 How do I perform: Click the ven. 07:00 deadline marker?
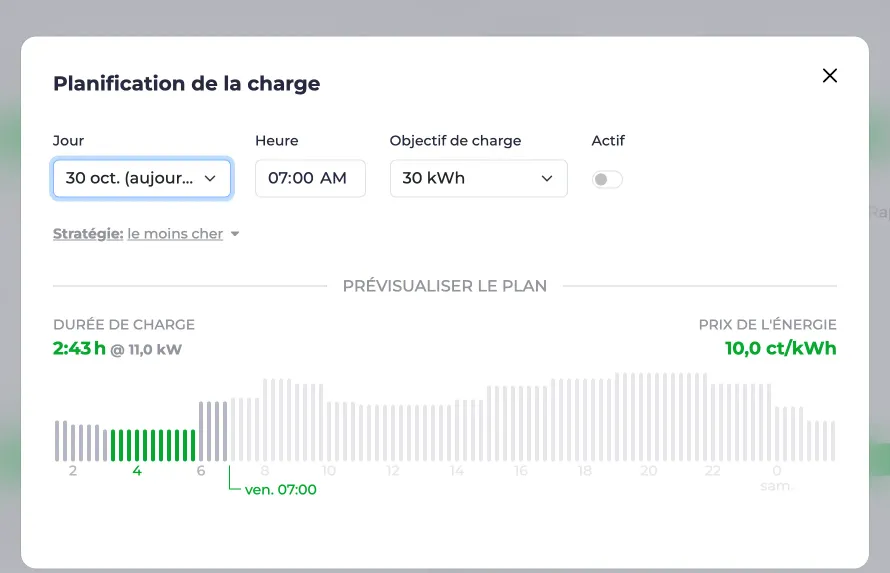point(280,490)
